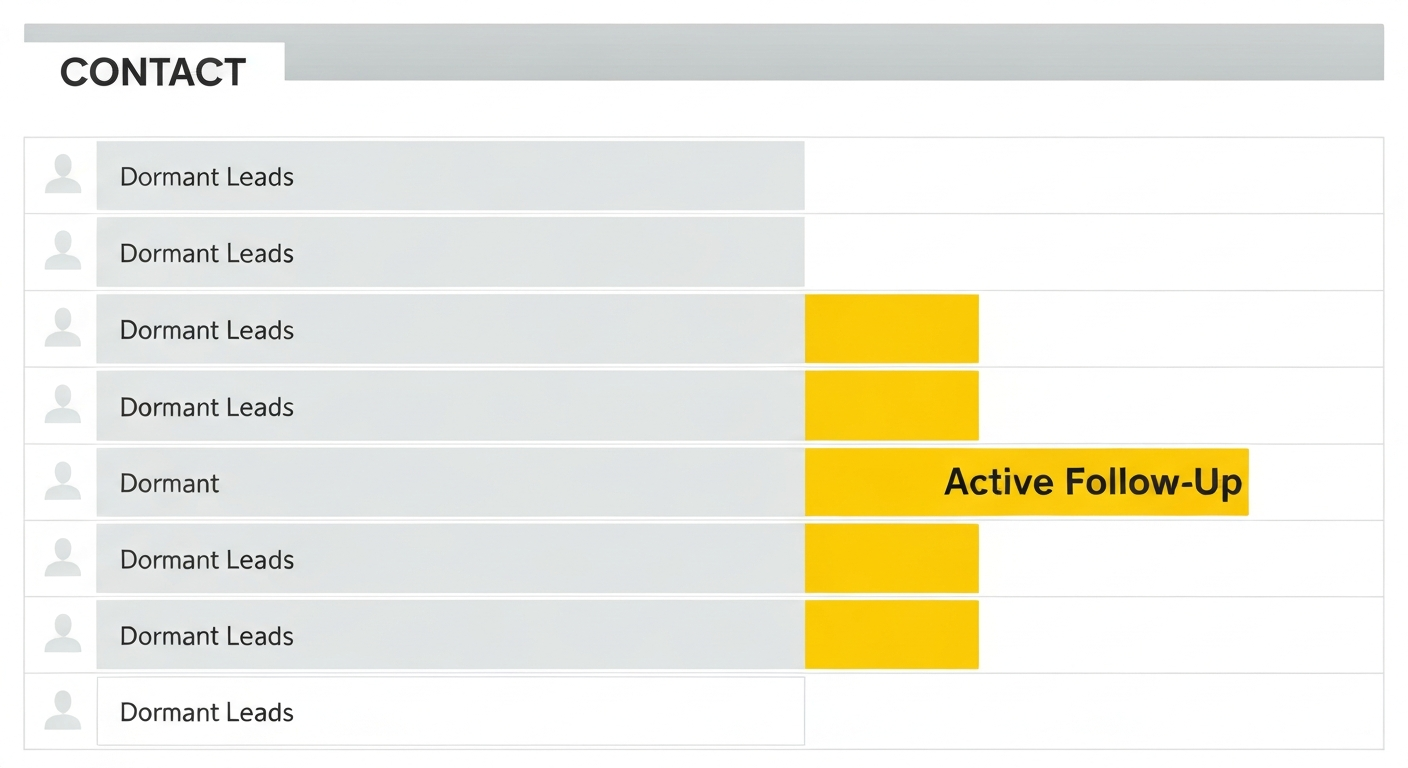Select the person icon in the sixth row
This screenshot has height=768, width=1408.
pos(63,558)
